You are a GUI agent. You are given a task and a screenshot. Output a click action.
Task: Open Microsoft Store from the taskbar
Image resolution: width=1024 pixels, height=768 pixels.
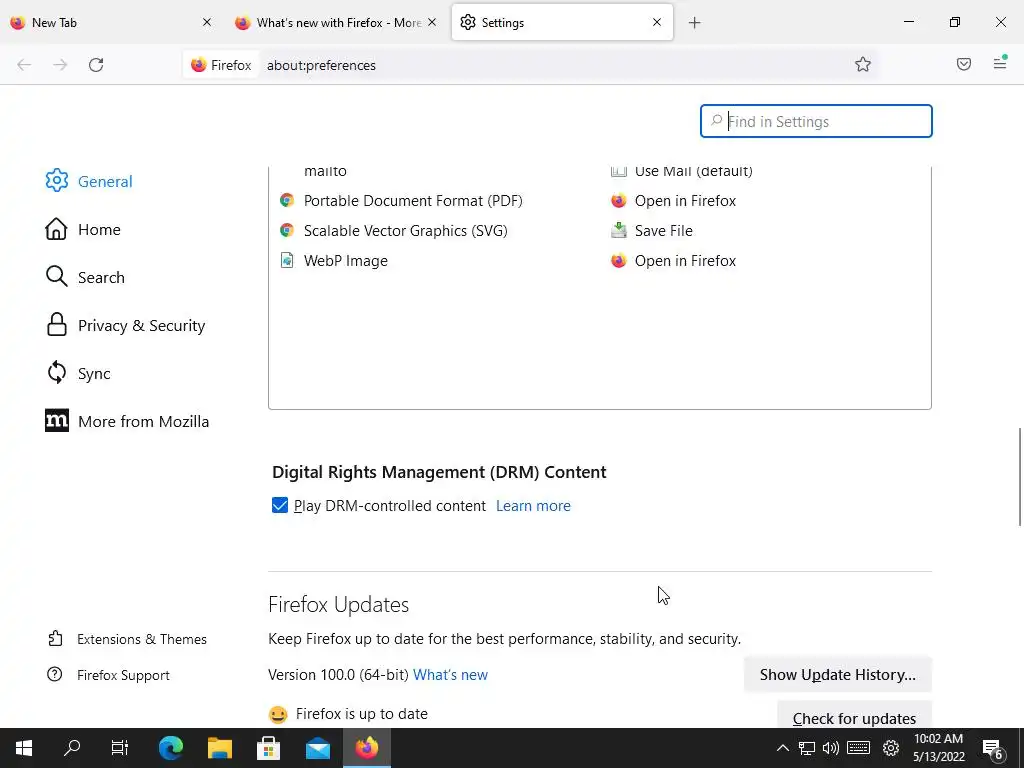[x=268, y=748]
